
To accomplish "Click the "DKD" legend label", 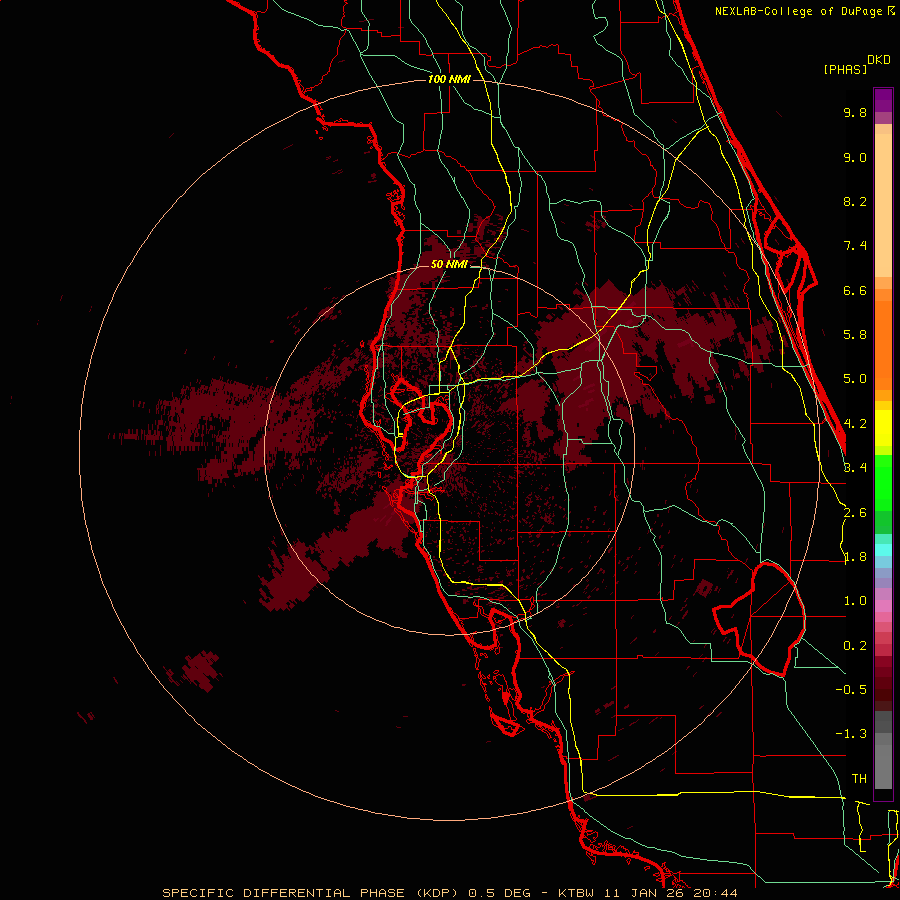I will [879, 60].
